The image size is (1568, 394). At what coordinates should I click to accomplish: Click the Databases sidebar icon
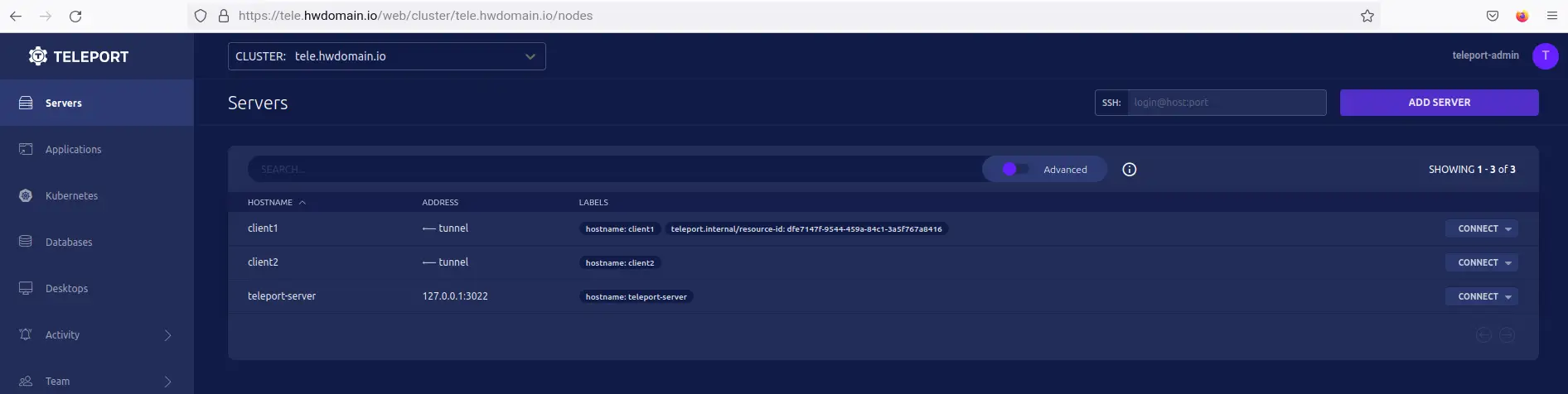[x=26, y=242]
